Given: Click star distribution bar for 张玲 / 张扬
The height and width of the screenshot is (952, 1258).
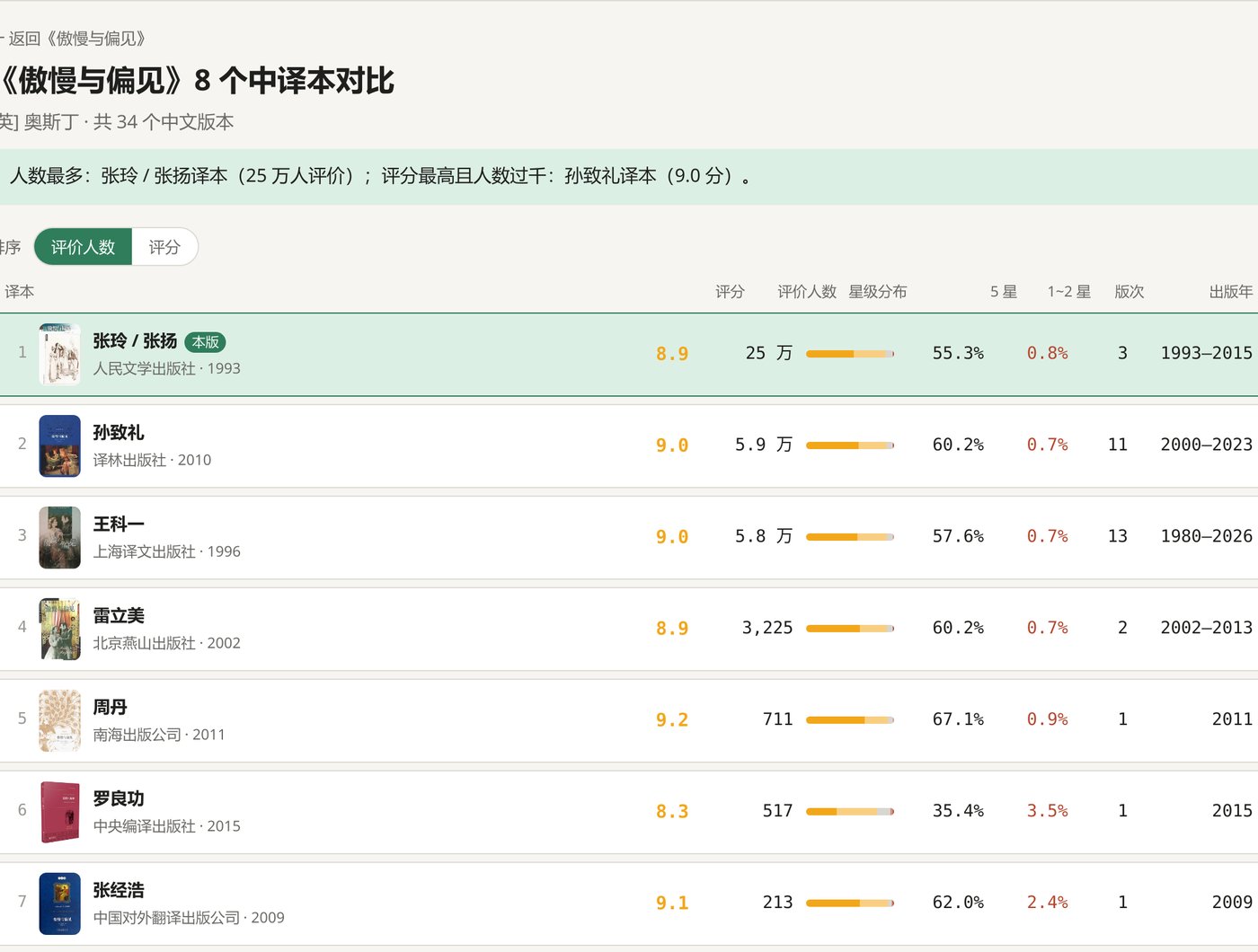Looking at the screenshot, I should click(x=850, y=354).
